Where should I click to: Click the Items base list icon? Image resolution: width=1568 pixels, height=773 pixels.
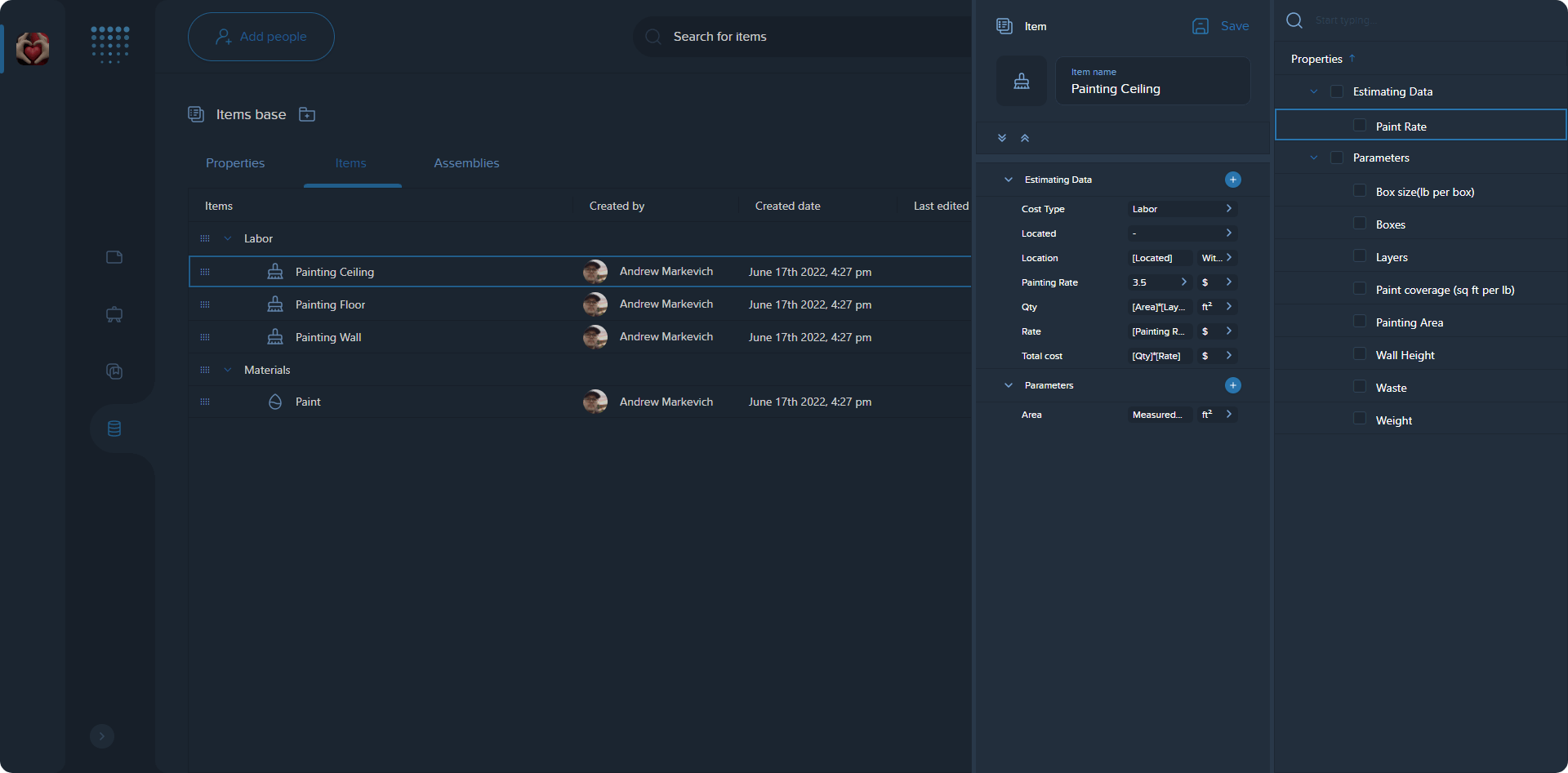196,114
